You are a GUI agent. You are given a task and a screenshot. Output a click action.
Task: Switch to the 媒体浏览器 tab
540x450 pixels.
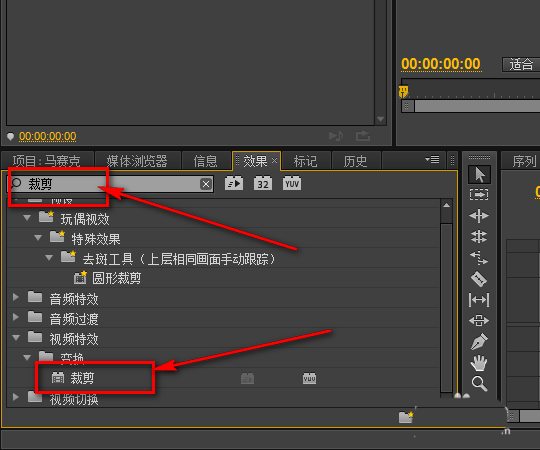[x=137, y=161]
